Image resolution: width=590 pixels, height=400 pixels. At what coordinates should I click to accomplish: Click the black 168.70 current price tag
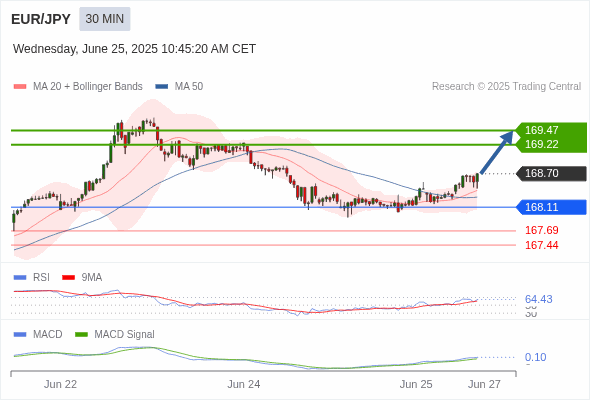[x=551, y=173]
